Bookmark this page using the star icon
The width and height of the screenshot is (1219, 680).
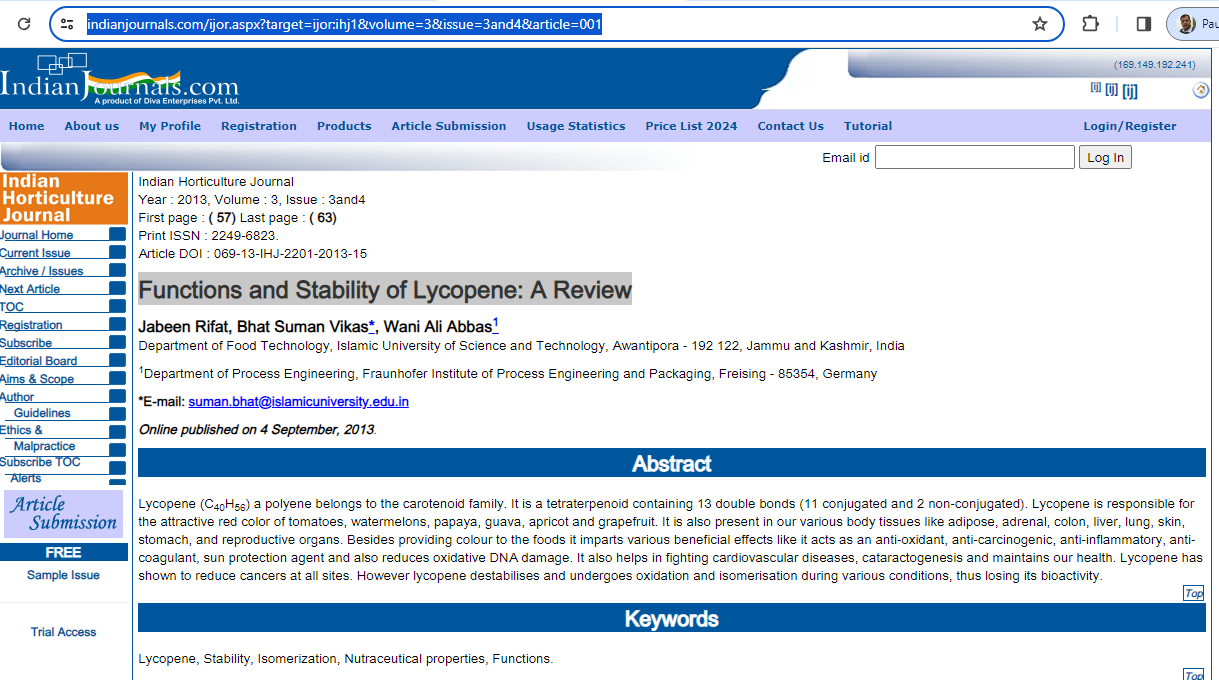(1040, 24)
